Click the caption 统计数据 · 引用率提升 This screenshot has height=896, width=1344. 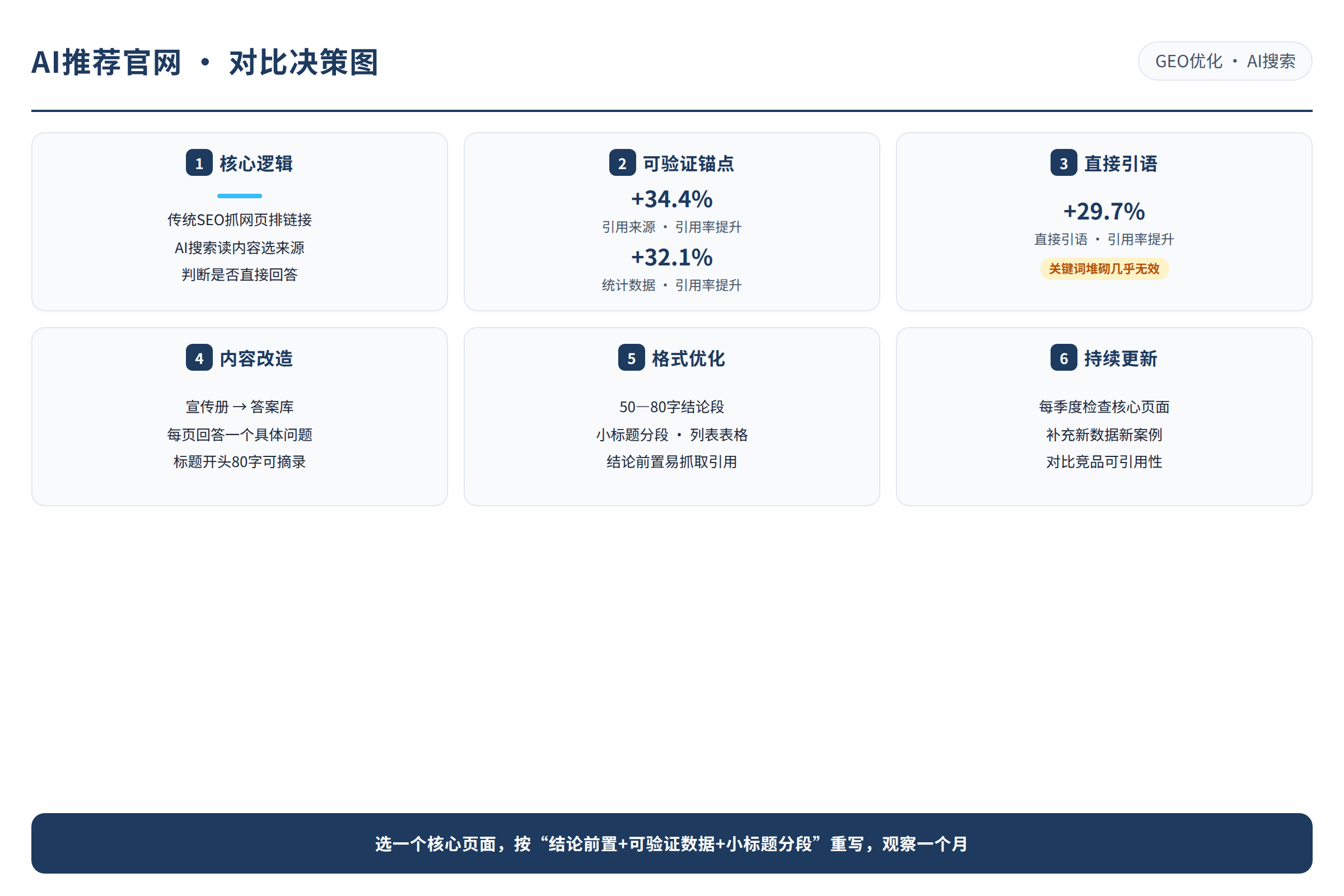click(x=672, y=285)
